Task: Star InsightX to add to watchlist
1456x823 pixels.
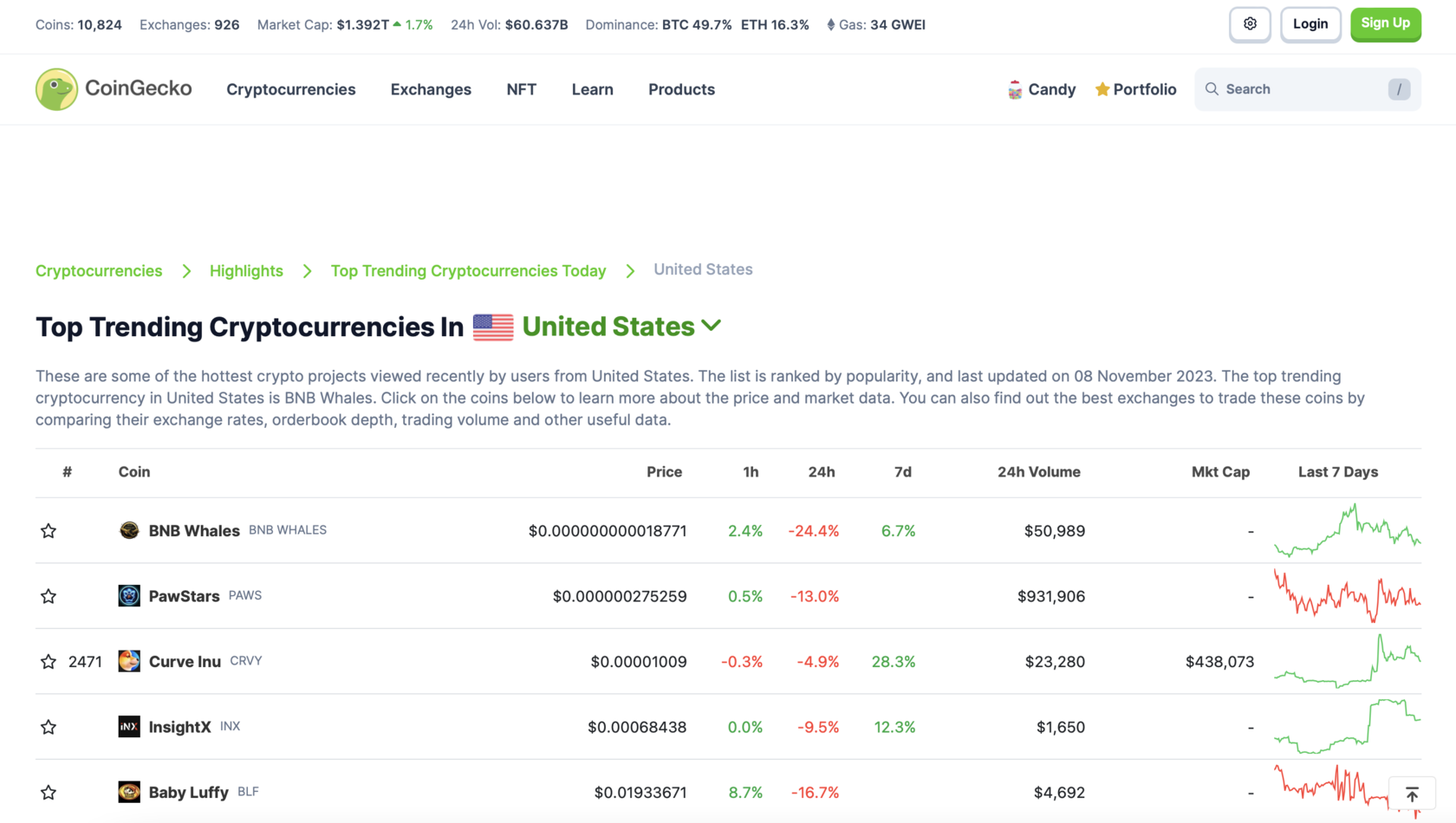Action: 49,727
